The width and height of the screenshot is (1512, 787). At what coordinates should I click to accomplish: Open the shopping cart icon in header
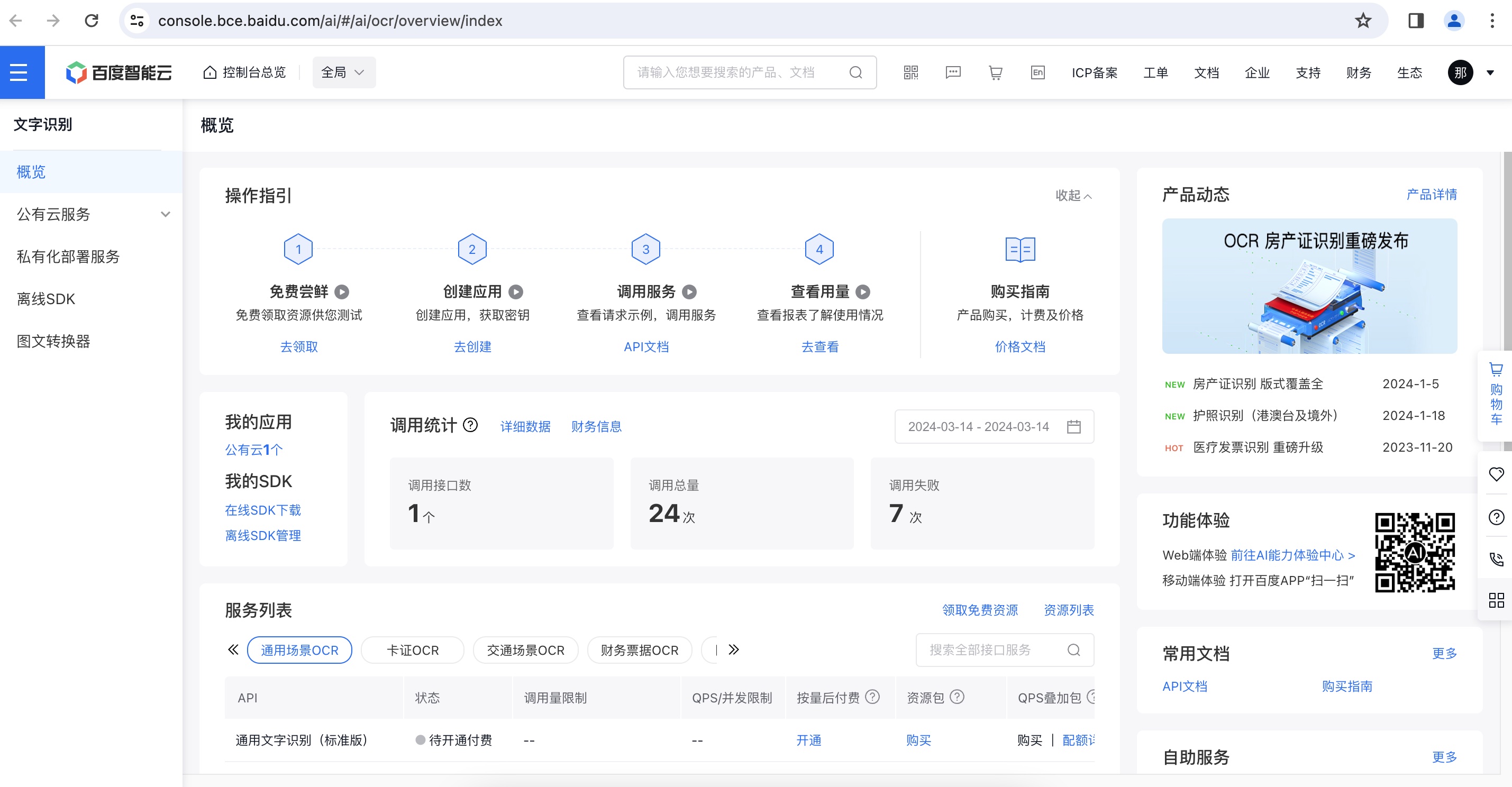coord(996,72)
